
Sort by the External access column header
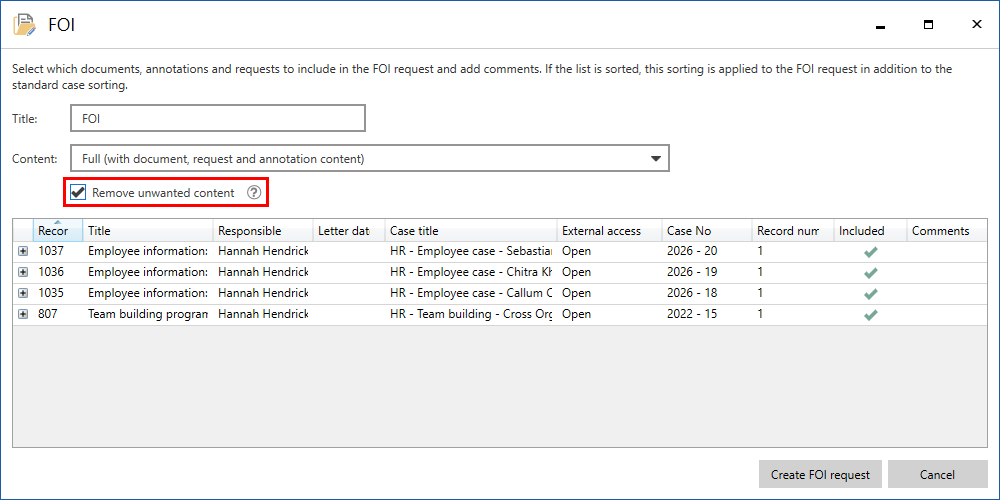coord(607,231)
